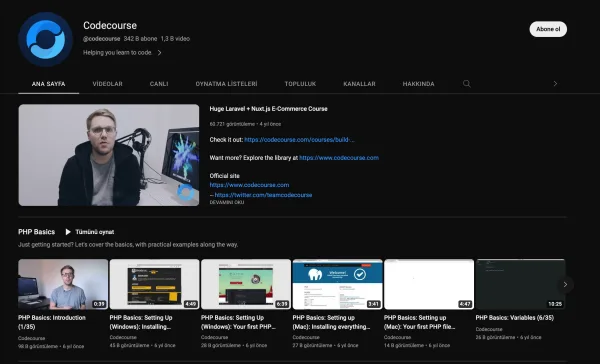Click the '1,3 B video' count text
Viewport: 600px width, 364px height.
click(x=175, y=39)
